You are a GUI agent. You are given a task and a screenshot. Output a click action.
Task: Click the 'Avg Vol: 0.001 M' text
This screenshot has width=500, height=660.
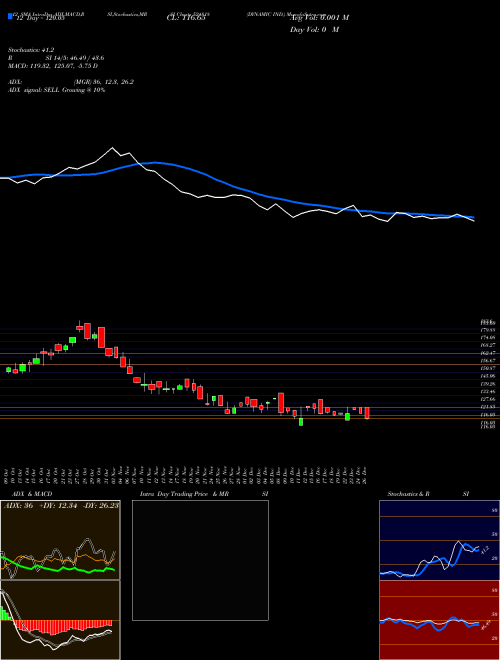(x=319, y=18)
